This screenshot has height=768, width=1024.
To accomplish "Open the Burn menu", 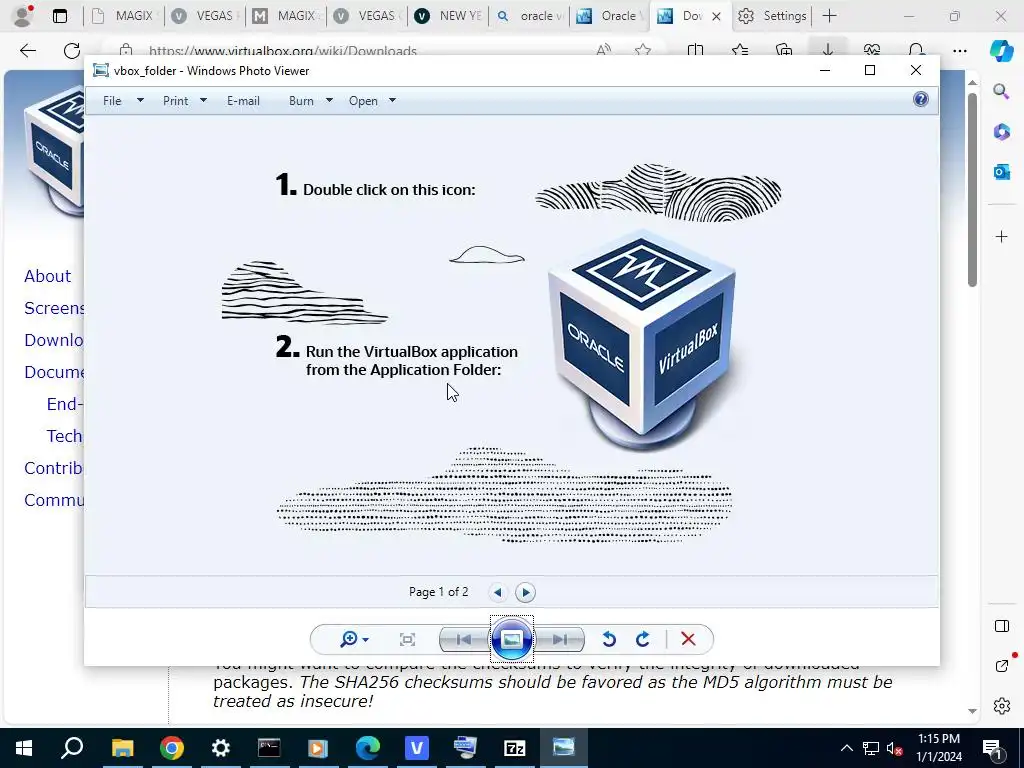I will [x=301, y=101].
